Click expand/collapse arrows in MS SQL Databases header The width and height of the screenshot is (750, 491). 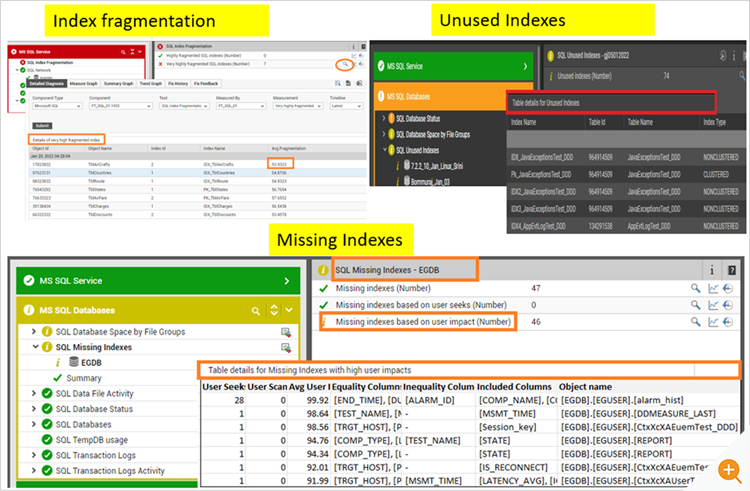pos(274,310)
